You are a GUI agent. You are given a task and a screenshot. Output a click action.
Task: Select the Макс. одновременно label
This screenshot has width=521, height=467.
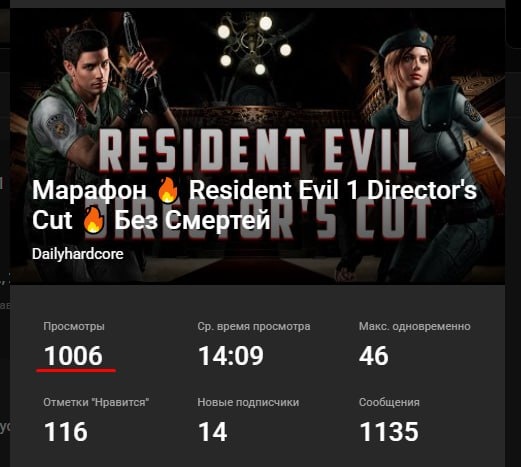pyautogui.click(x=415, y=326)
